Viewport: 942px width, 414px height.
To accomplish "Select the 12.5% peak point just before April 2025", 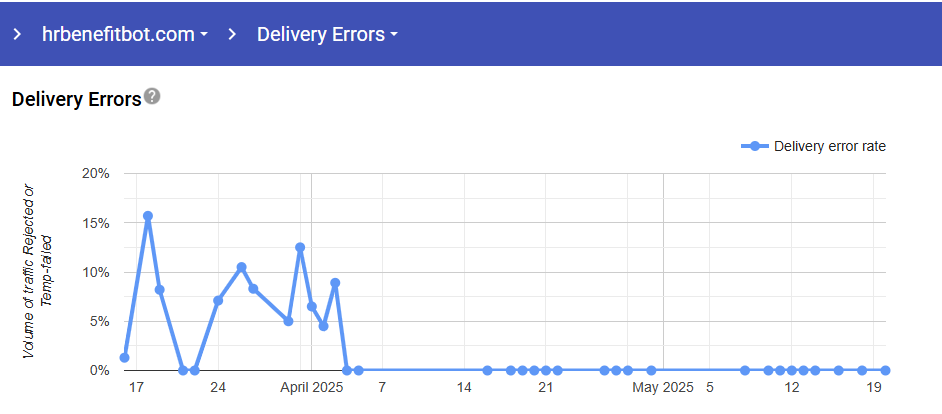I will point(300,247).
